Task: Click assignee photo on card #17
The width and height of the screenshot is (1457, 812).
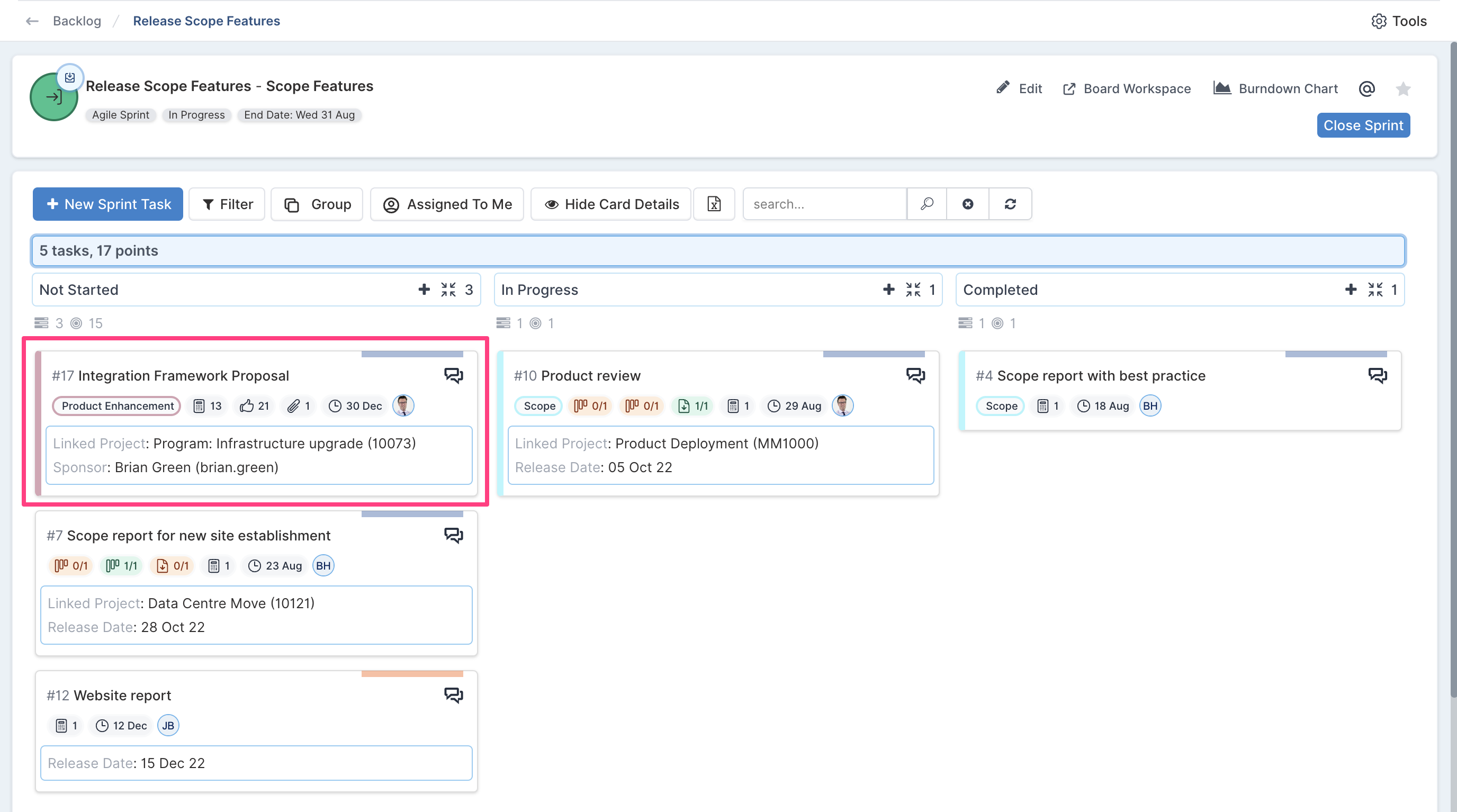Action: 403,405
